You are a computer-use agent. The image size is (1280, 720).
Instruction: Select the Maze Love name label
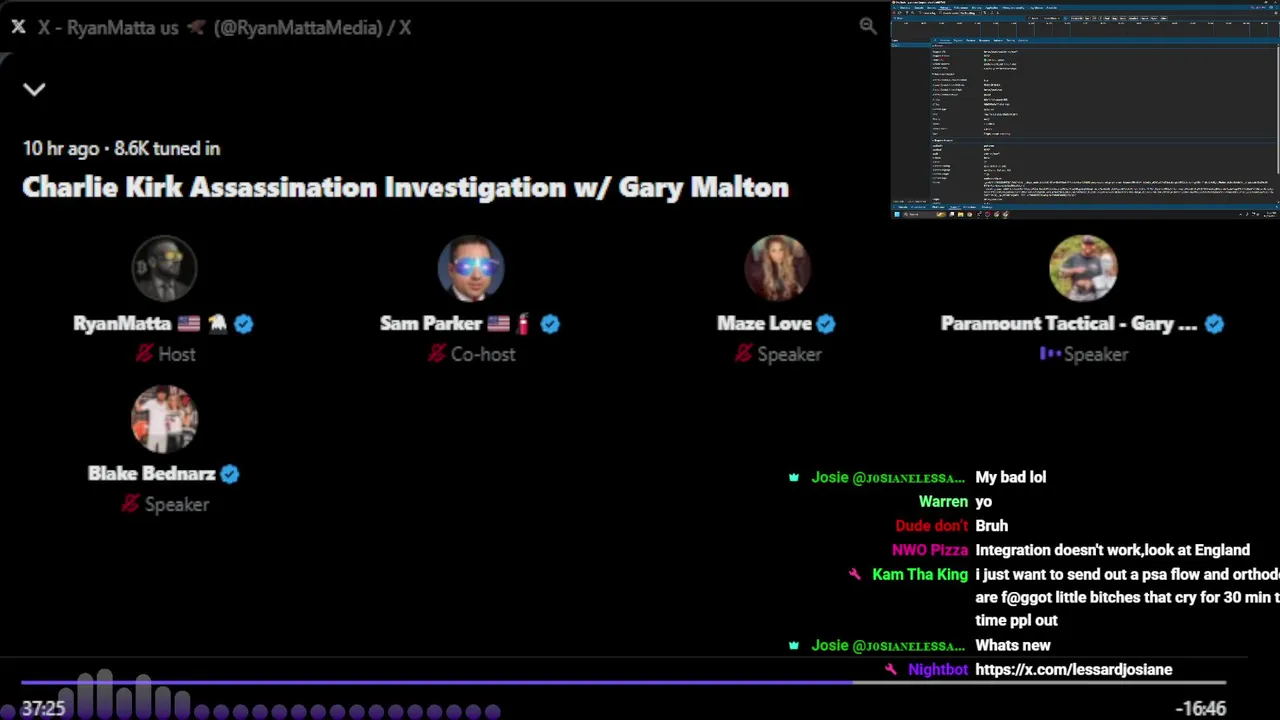[764, 323]
